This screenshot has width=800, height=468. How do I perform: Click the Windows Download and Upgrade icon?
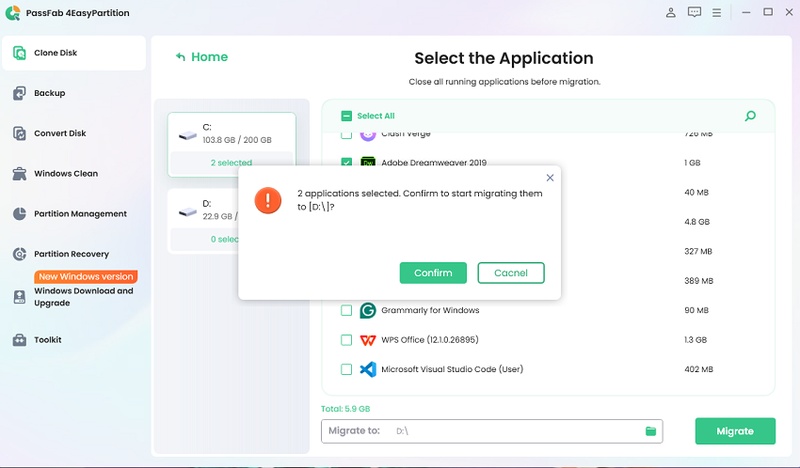coord(19,297)
